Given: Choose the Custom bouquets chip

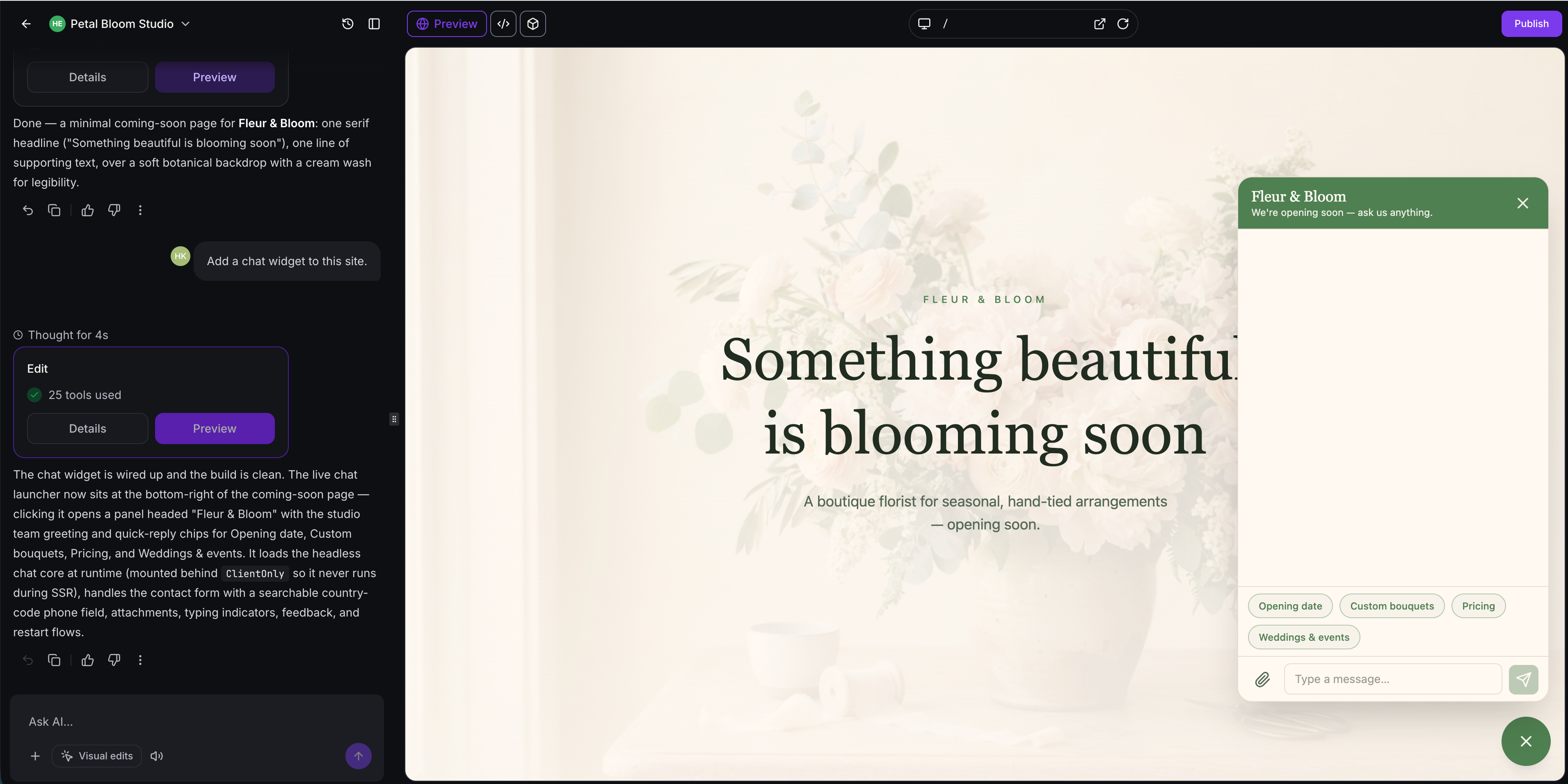Looking at the screenshot, I should coord(1392,606).
